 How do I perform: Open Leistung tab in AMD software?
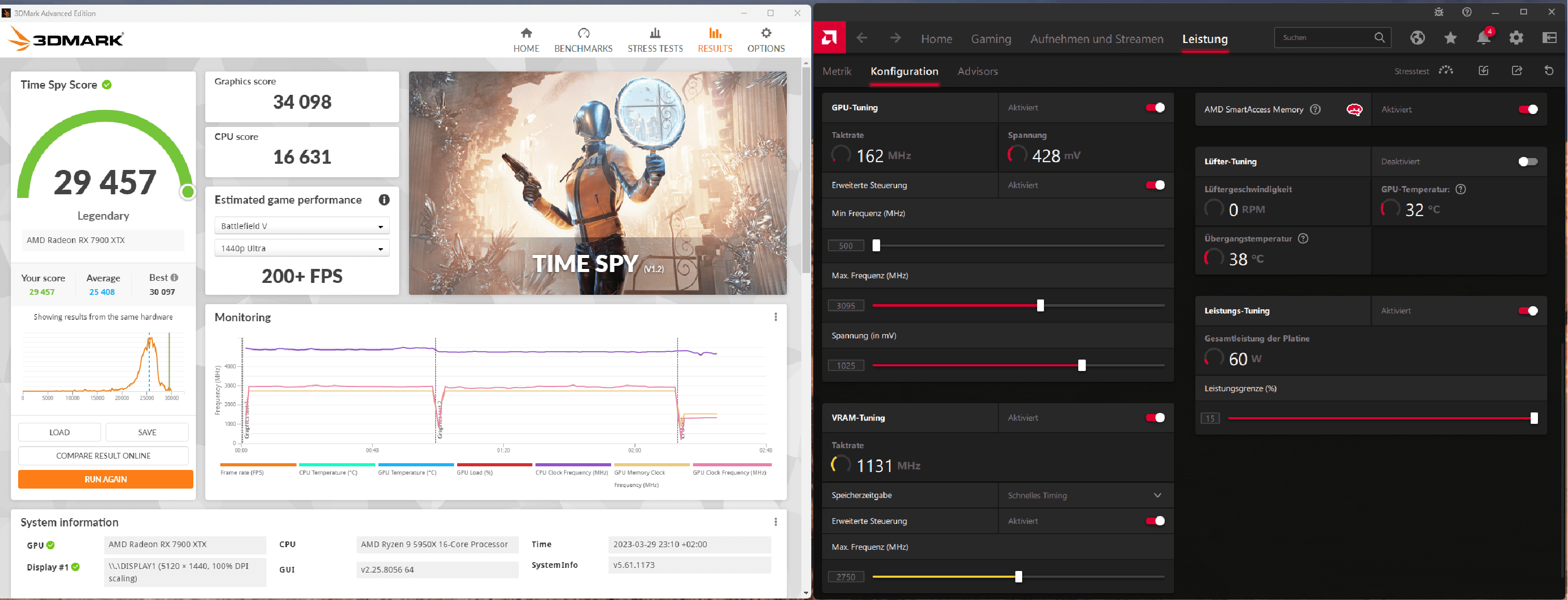(1205, 39)
